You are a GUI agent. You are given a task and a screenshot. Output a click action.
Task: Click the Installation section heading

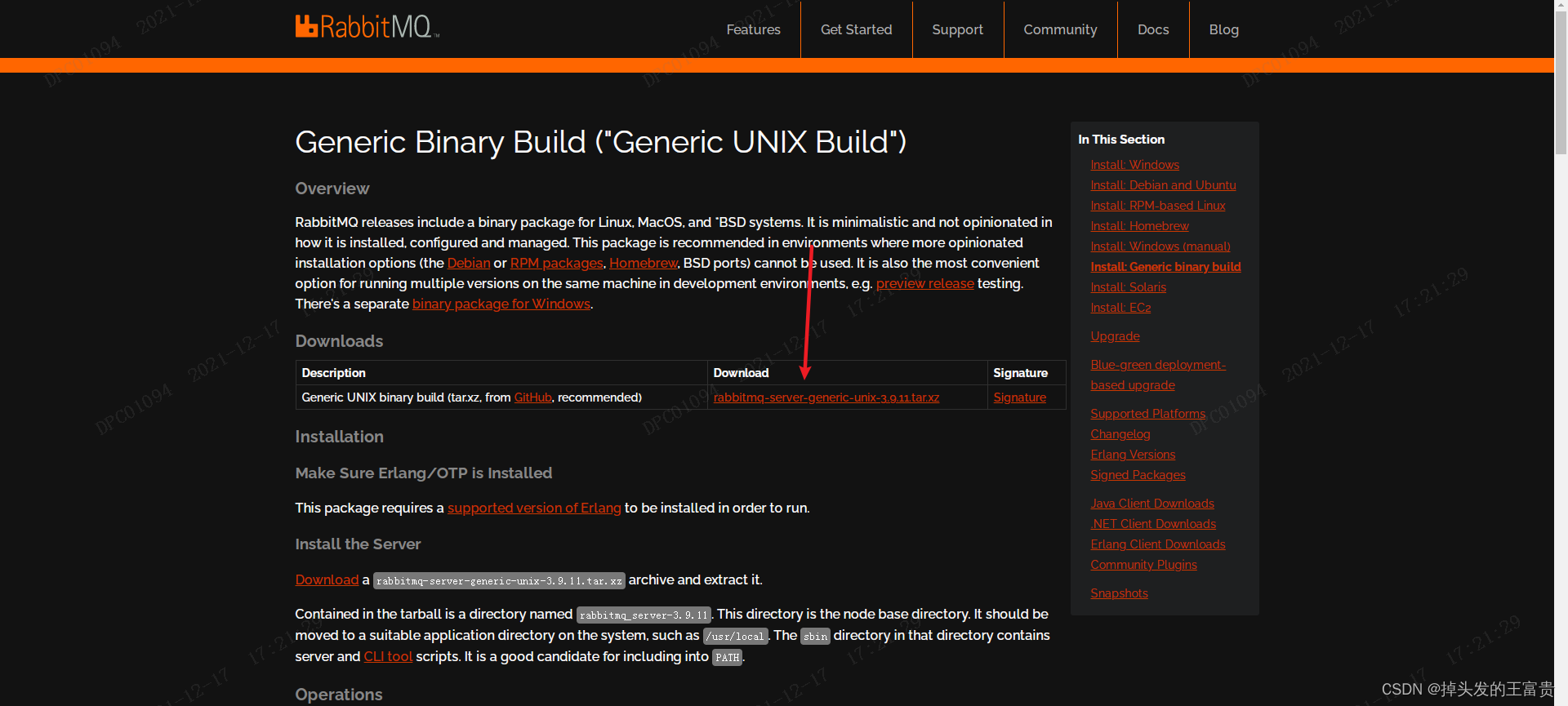pos(339,437)
